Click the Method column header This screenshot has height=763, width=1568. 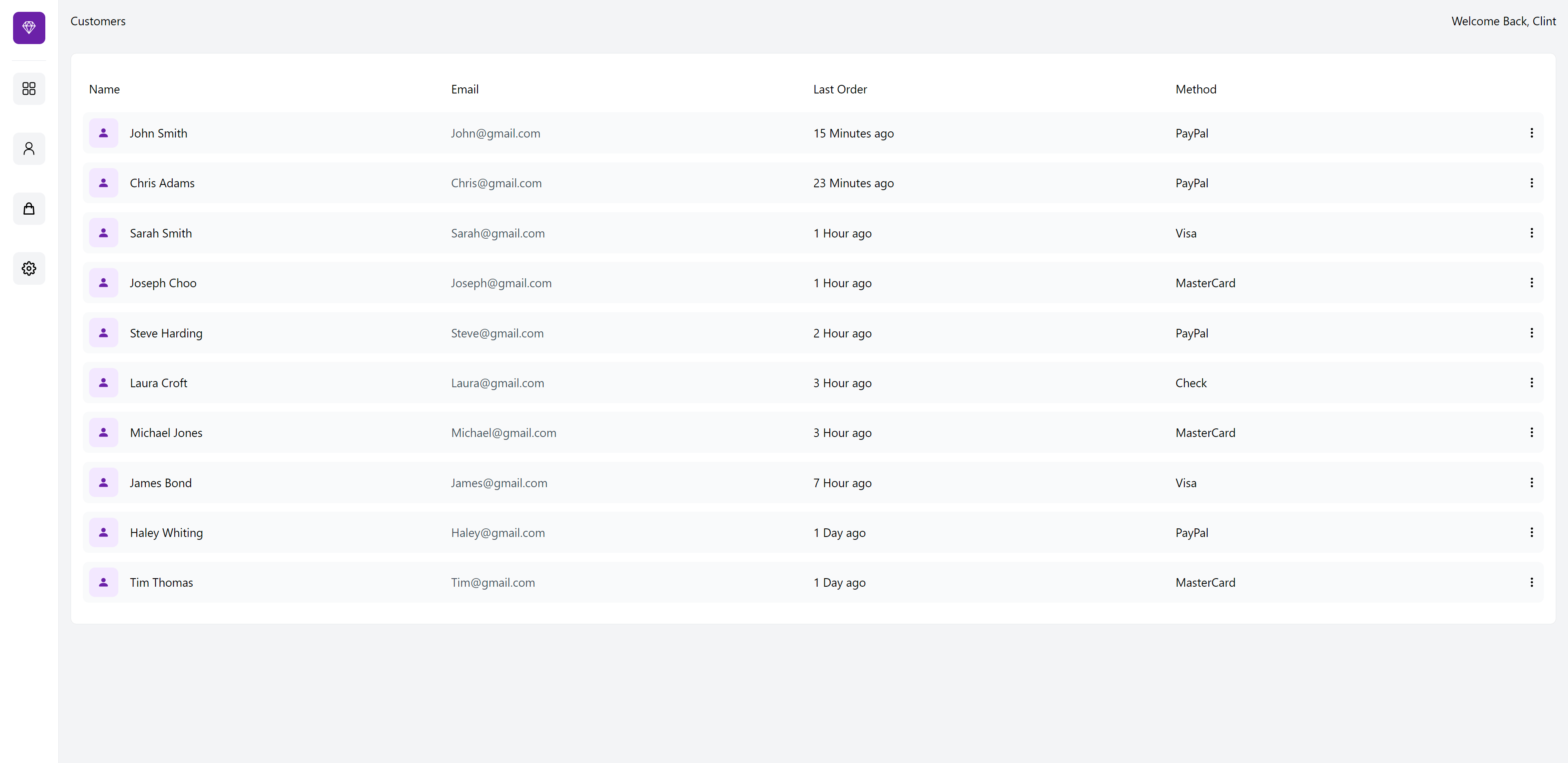(1195, 89)
